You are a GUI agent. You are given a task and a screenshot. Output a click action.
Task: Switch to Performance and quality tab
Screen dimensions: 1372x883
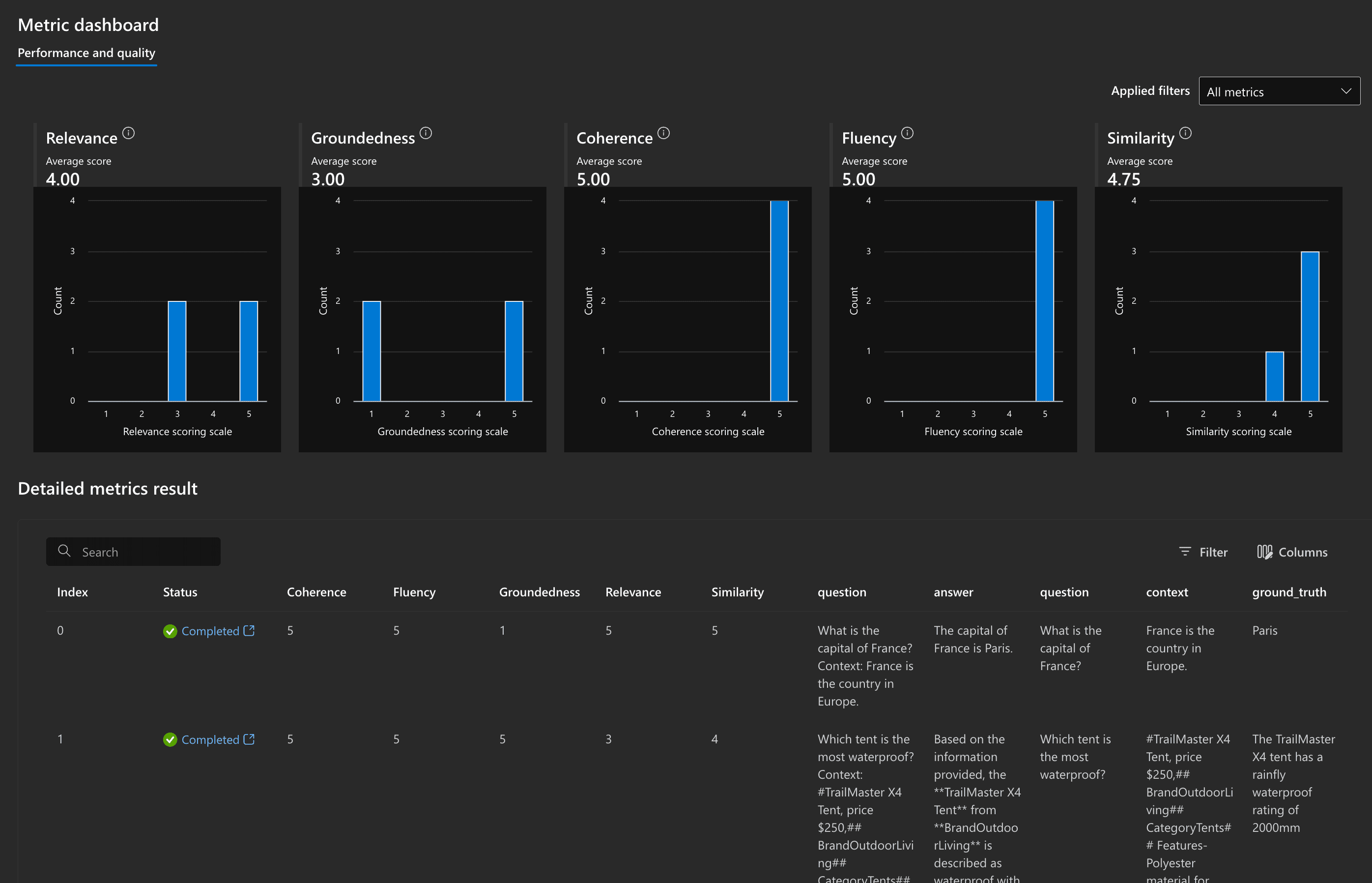86,53
